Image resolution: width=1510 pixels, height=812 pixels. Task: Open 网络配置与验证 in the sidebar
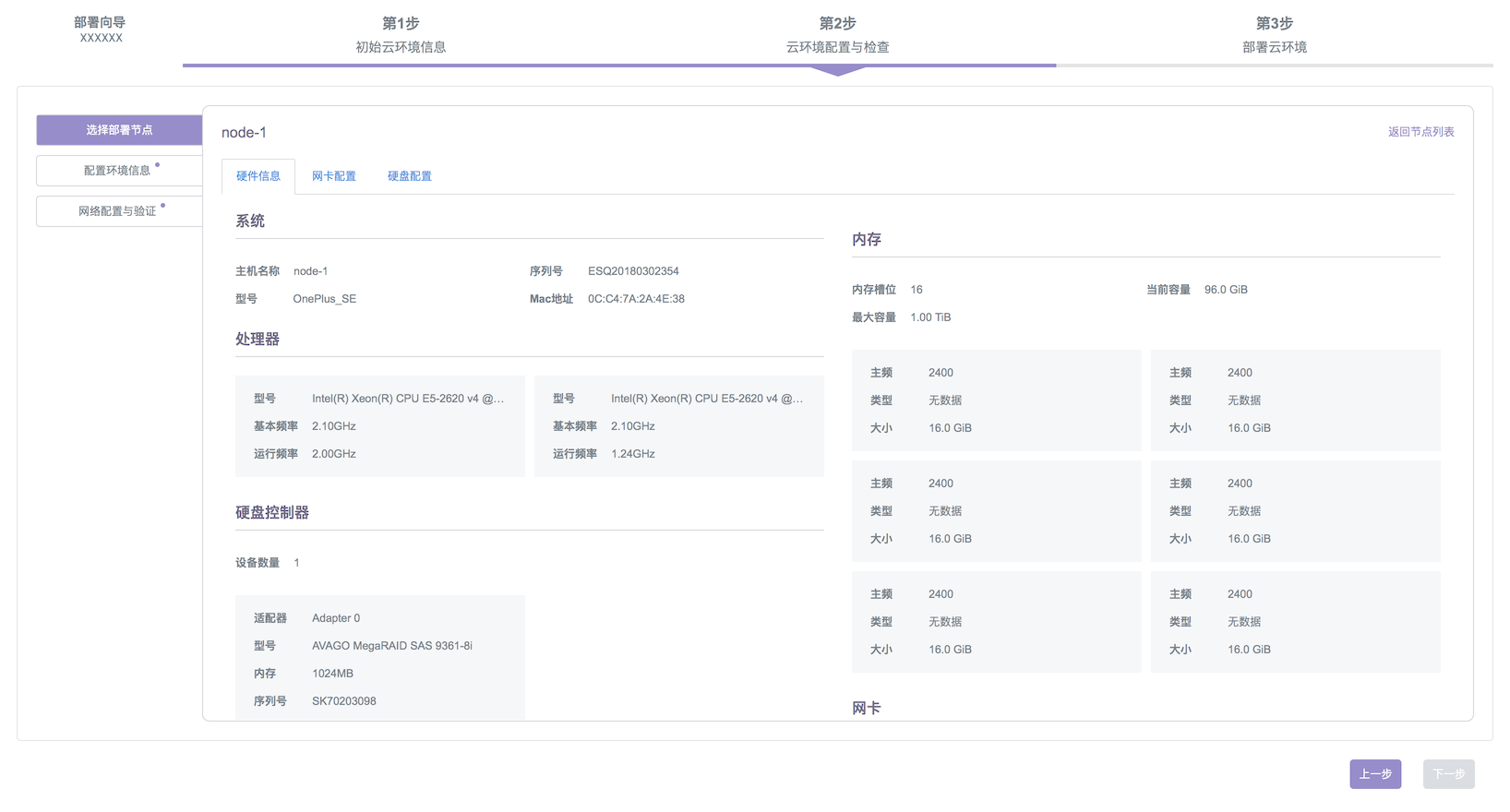118,211
